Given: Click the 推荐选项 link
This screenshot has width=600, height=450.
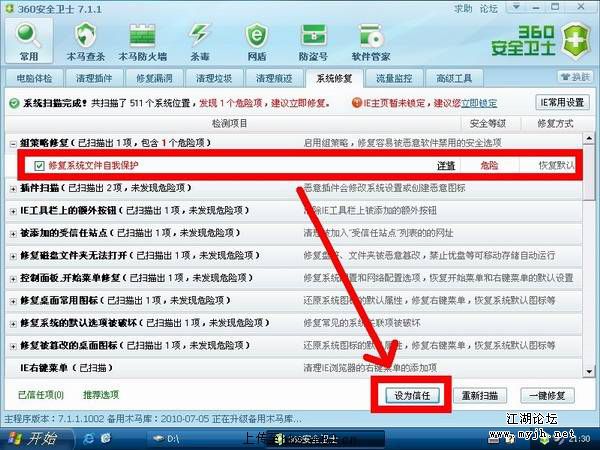Looking at the screenshot, I should [101, 395].
